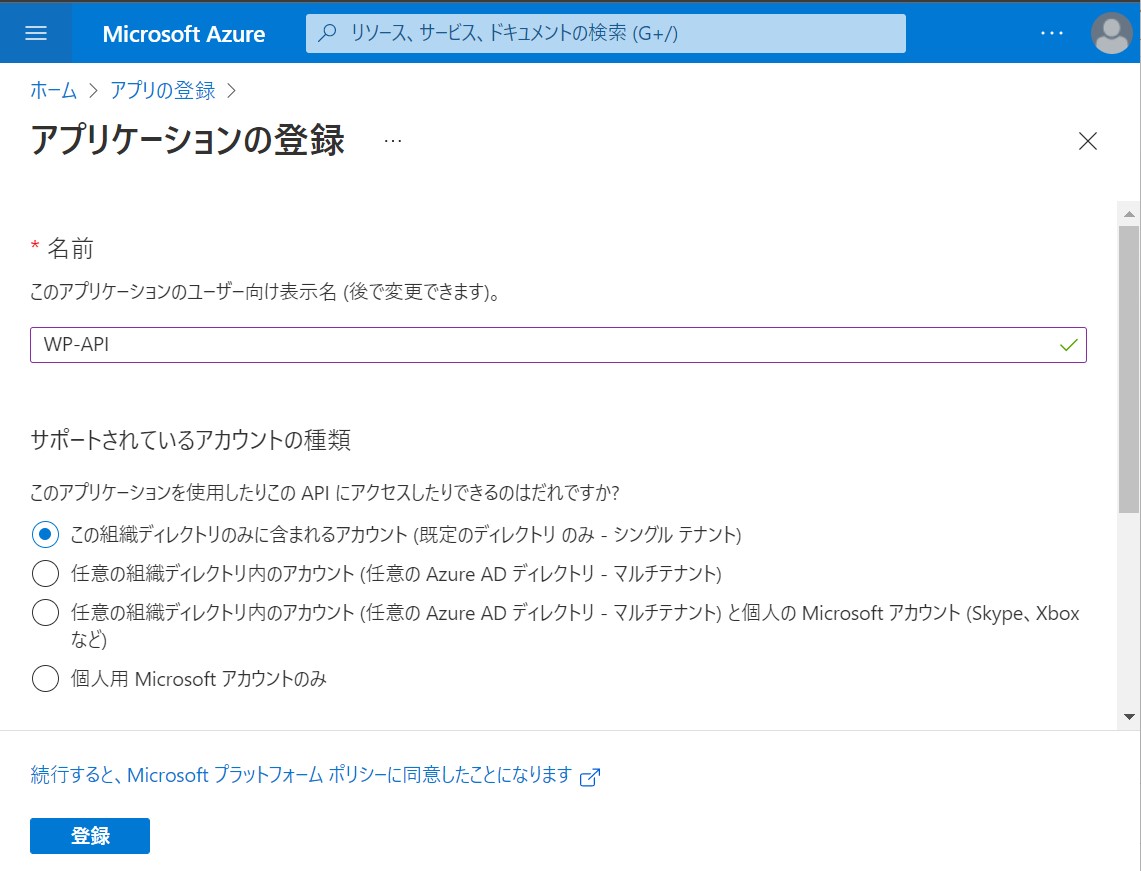Select multitenant and 個人の Microsoft アカウント radio option
Image resolution: width=1141 pixels, height=871 pixels.
45,613
